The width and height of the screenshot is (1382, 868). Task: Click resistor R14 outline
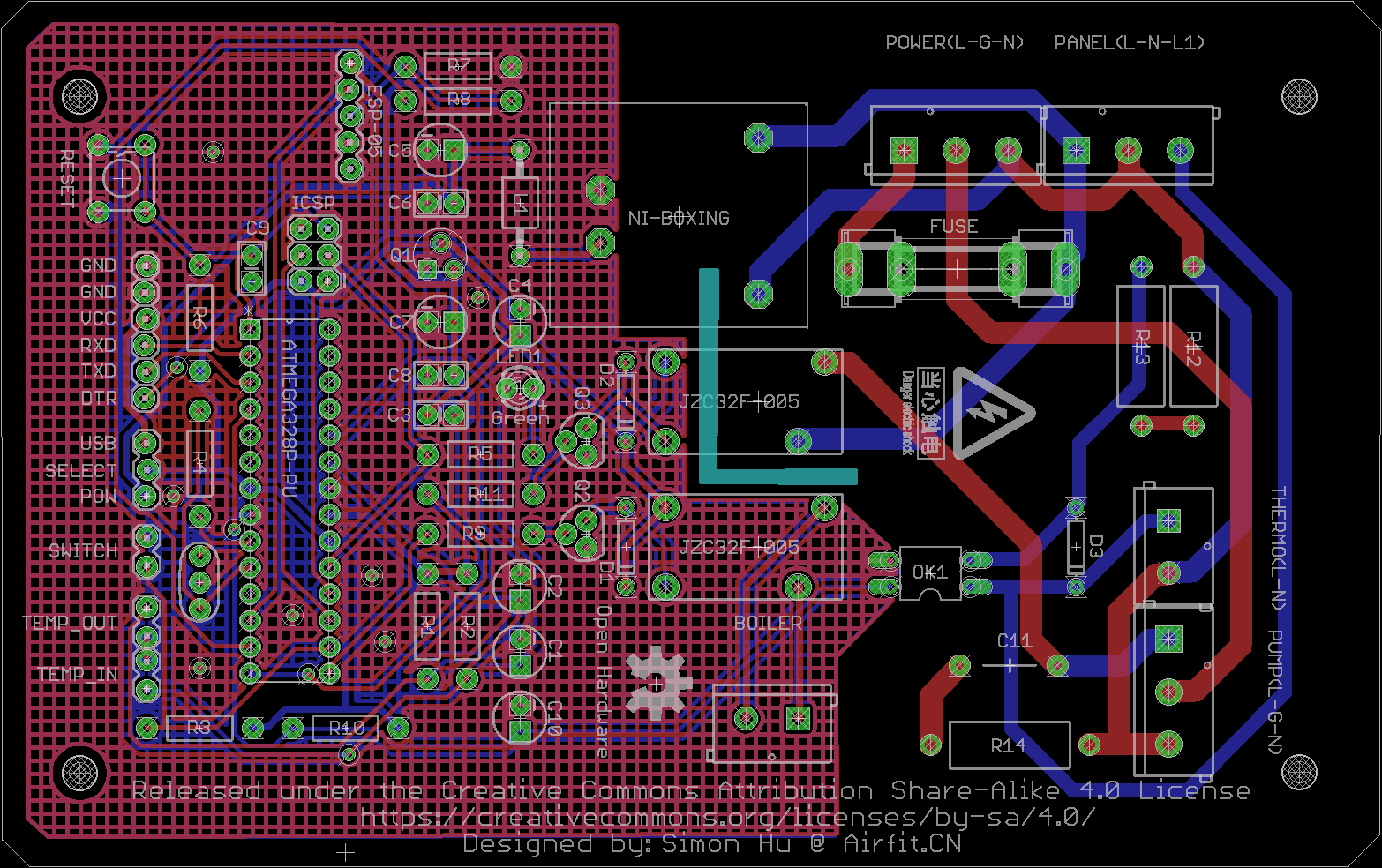pyautogui.click(x=1010, y=745)
